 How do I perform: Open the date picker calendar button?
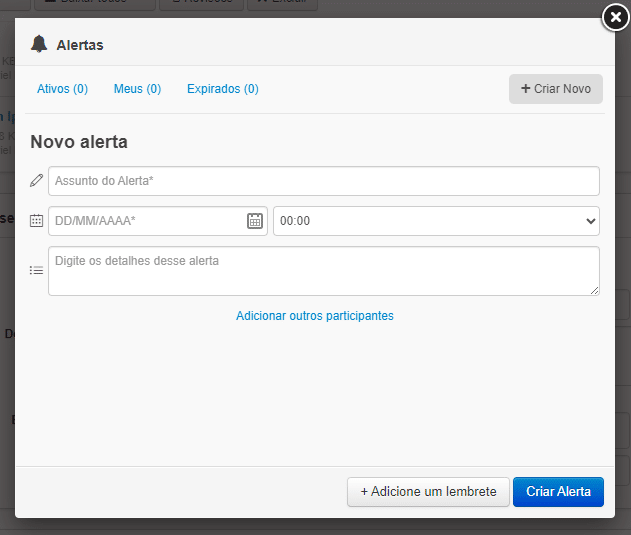255,221
